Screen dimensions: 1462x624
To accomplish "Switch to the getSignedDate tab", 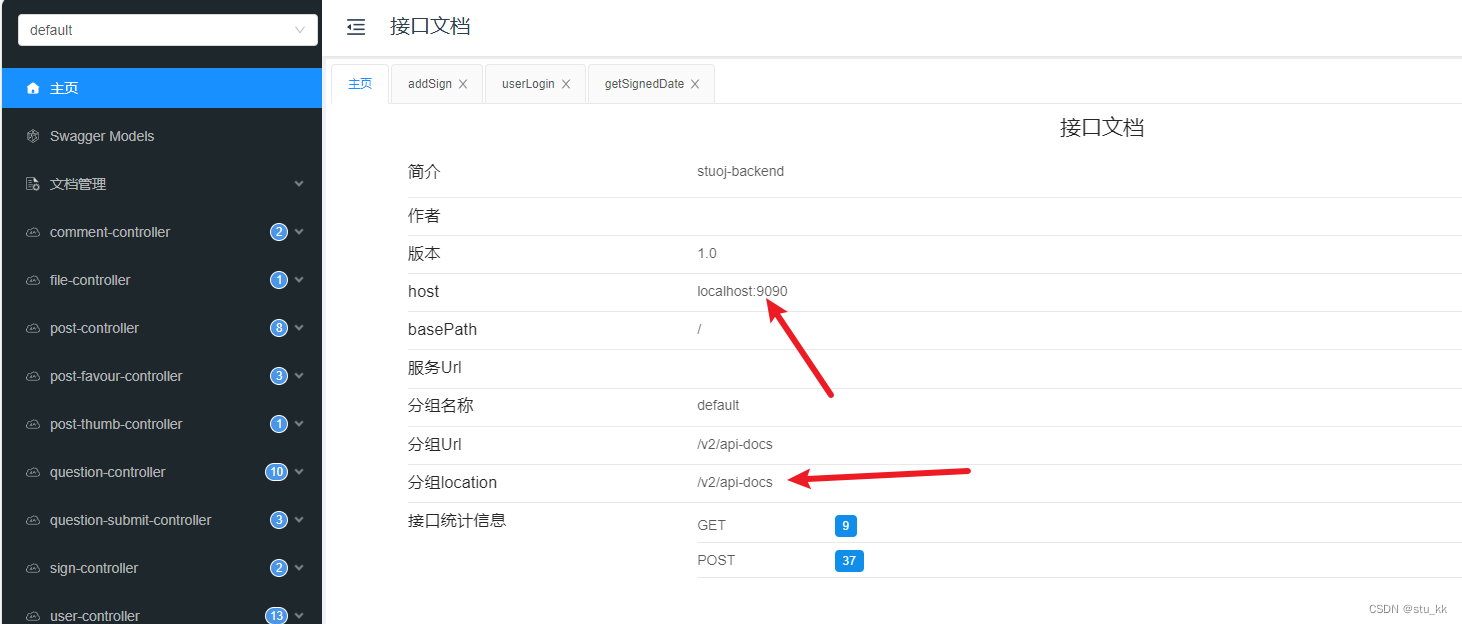I will (643, 83).
